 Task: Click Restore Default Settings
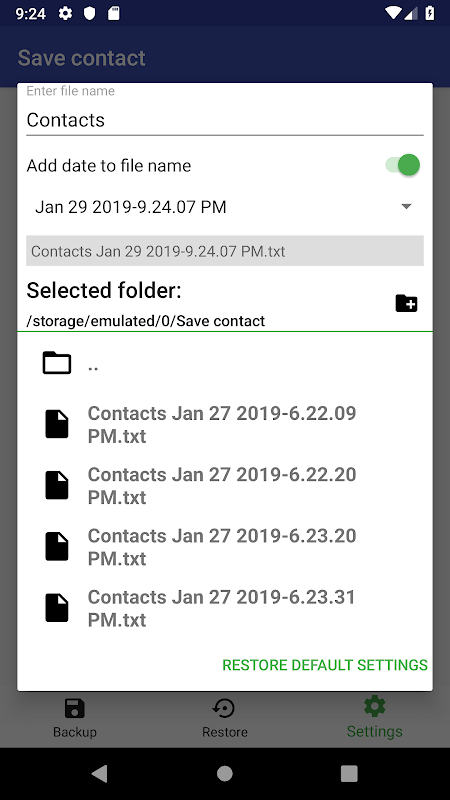click(x=325, y=665)
